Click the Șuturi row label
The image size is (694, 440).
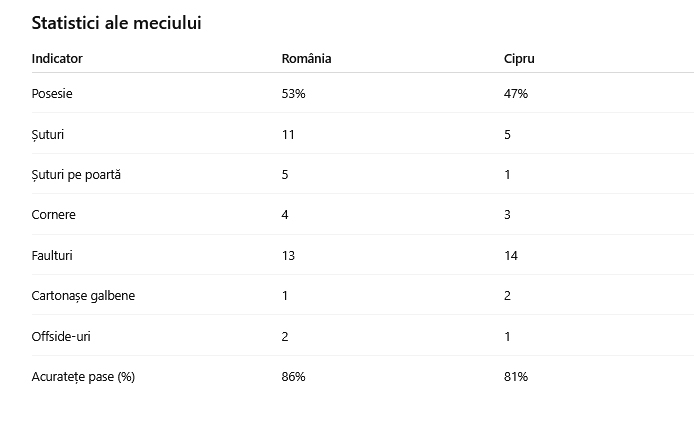[x=48, y=135]
